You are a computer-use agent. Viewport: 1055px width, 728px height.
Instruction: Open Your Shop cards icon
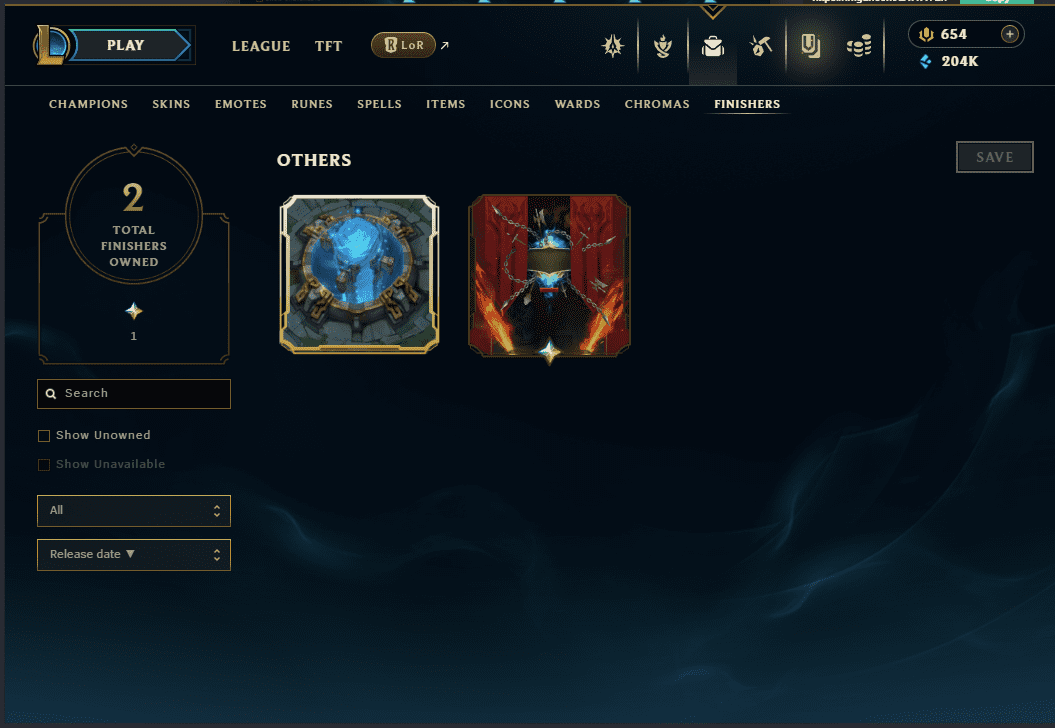tap(811, 46)
